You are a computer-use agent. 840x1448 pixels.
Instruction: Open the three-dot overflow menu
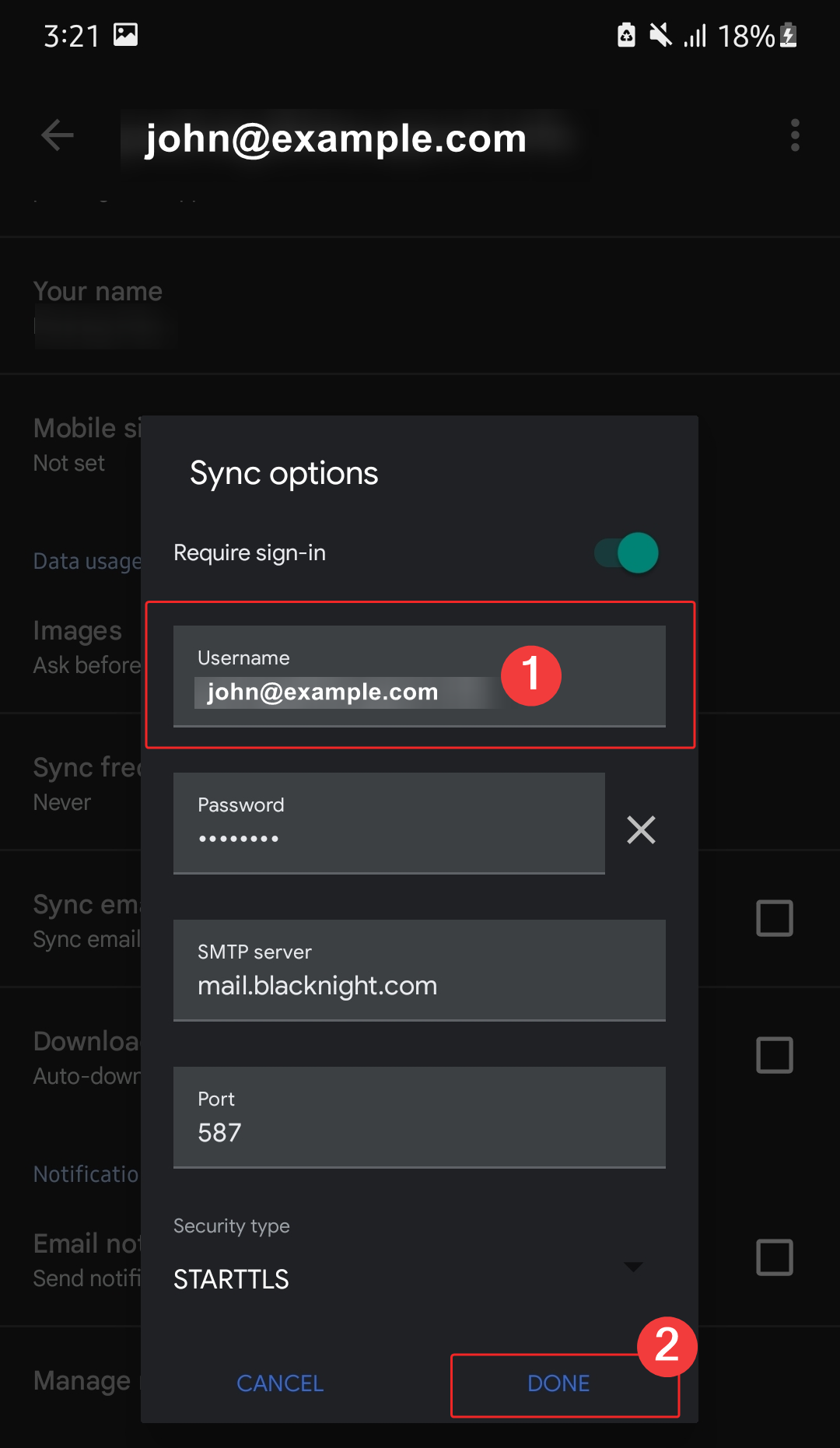[x=794, y=135]
